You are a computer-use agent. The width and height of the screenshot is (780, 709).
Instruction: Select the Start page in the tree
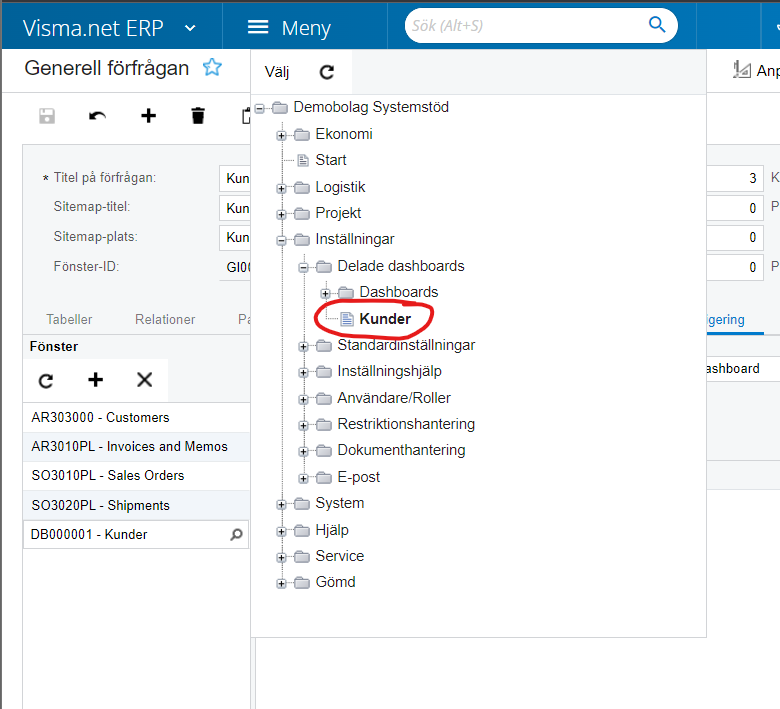(331, 160)
